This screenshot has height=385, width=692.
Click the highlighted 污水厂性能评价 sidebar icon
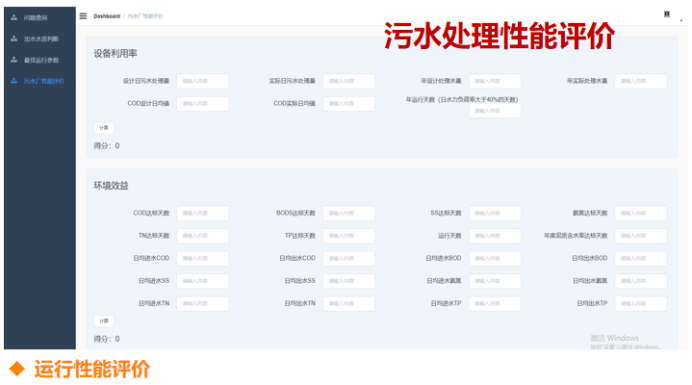[x=14, y=81]
